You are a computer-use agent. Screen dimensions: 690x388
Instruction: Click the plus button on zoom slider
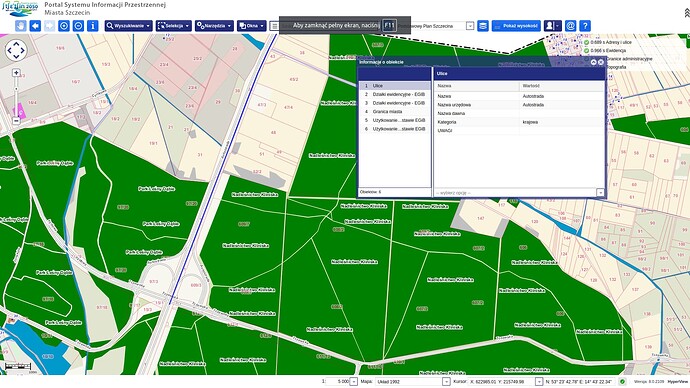[x=16, y=73]
